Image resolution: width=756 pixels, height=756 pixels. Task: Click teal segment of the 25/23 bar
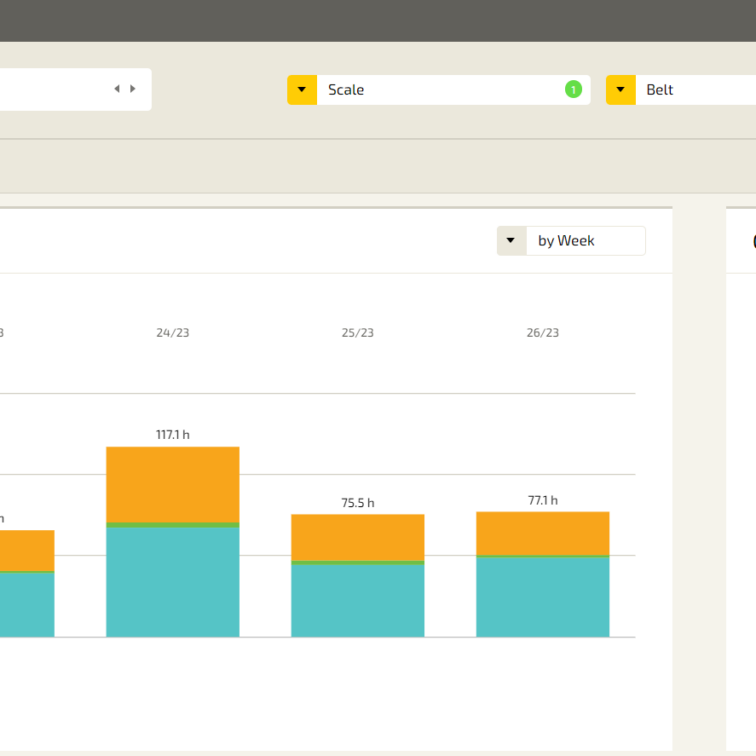coord(358,601)
